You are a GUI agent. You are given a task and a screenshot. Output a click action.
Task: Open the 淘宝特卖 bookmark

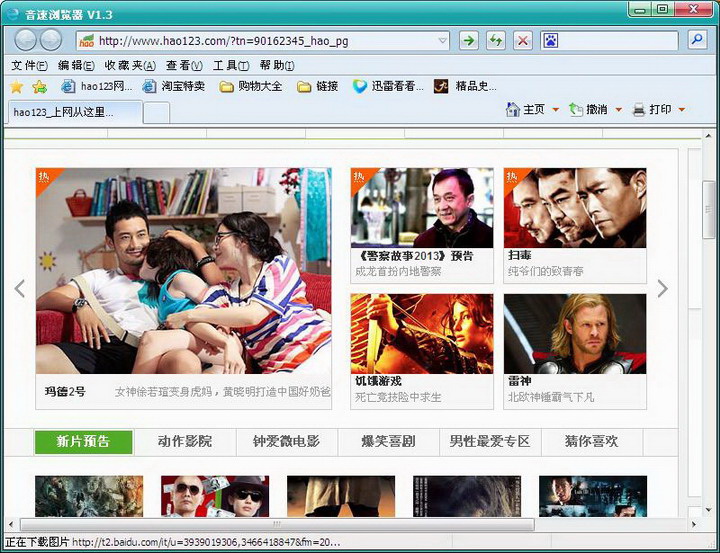[174, 86]
